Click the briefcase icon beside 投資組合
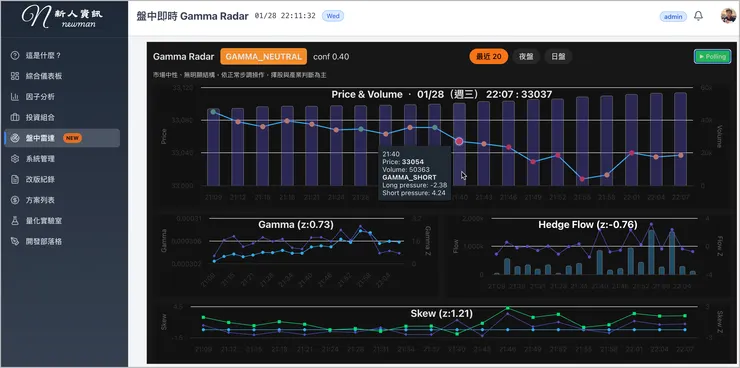The image size is (740, 368). [15, 117]
